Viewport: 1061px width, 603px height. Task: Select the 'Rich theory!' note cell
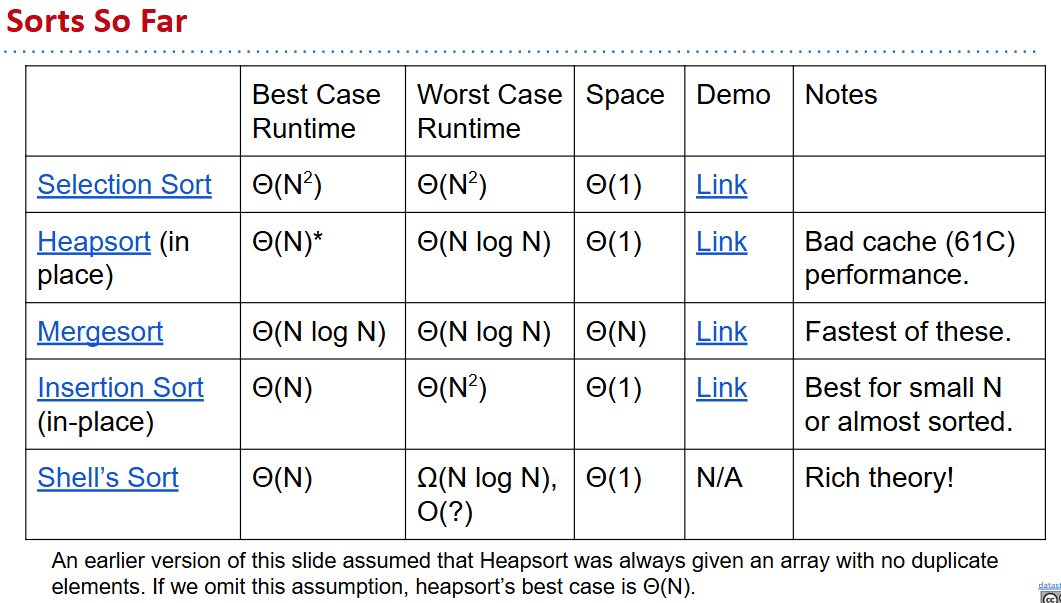[x=879, y=478]
